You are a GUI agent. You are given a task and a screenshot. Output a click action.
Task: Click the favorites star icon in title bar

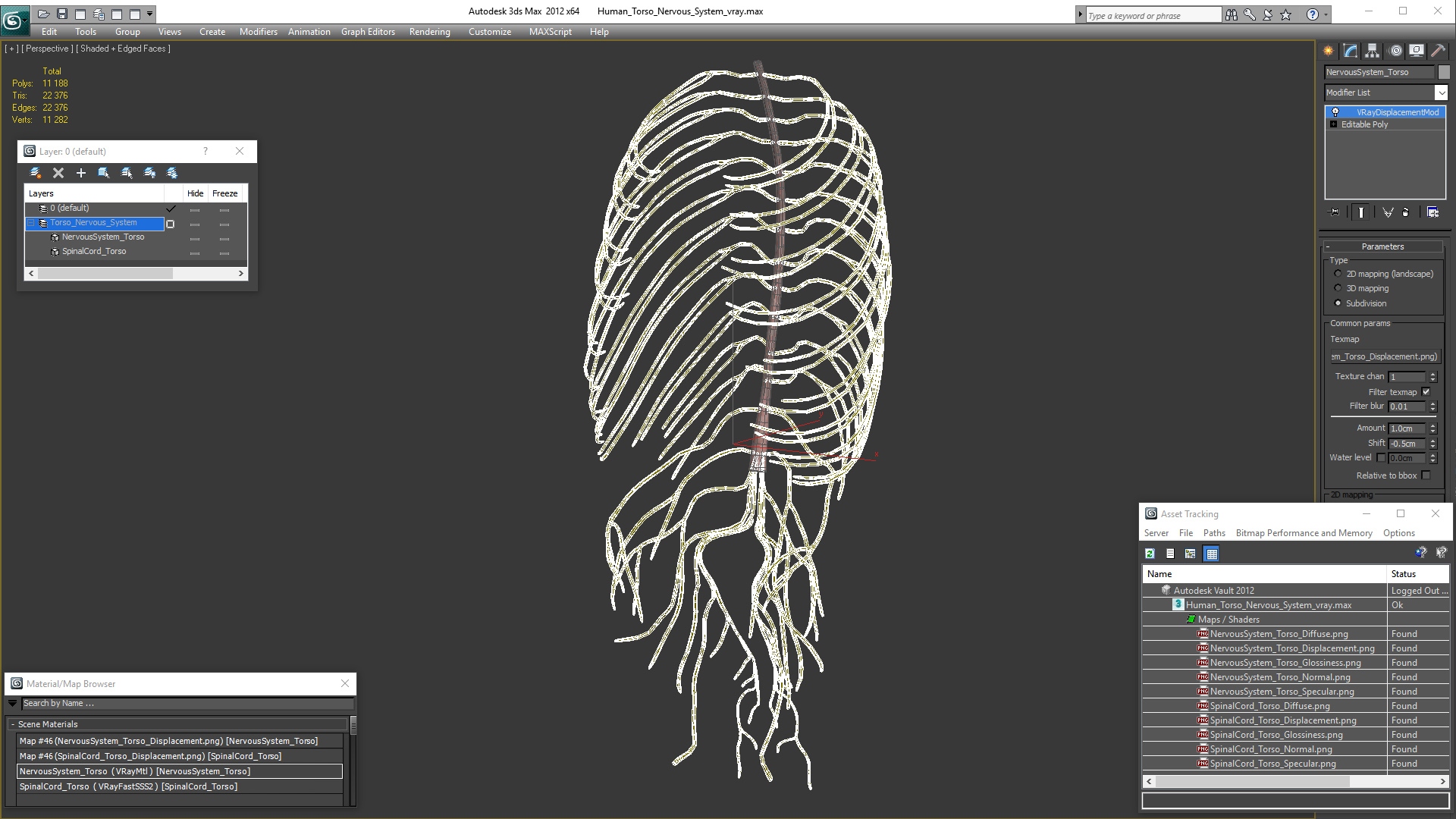[1286, 14]
